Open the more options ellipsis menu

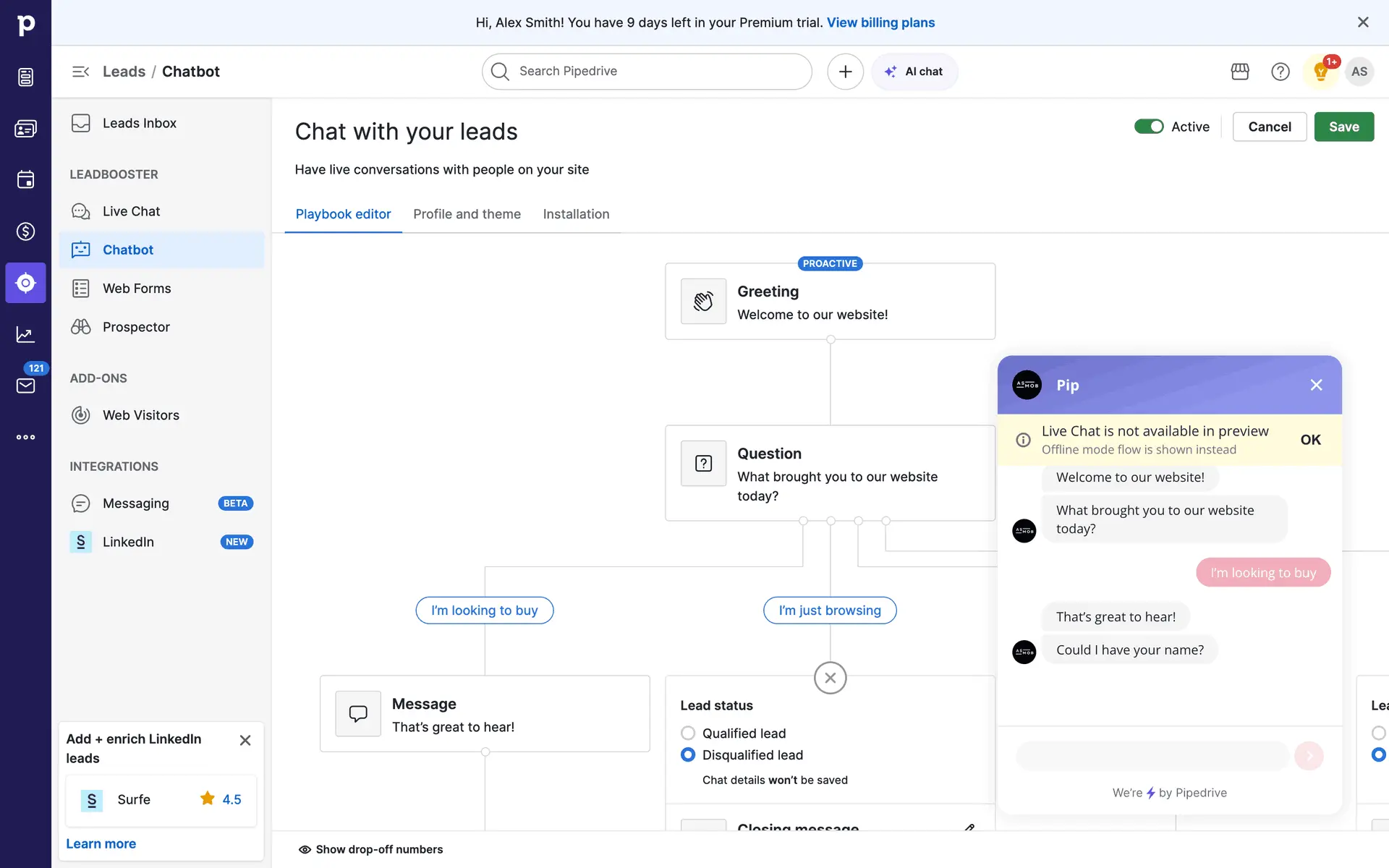pyautogui.click(x=25, y=437)
